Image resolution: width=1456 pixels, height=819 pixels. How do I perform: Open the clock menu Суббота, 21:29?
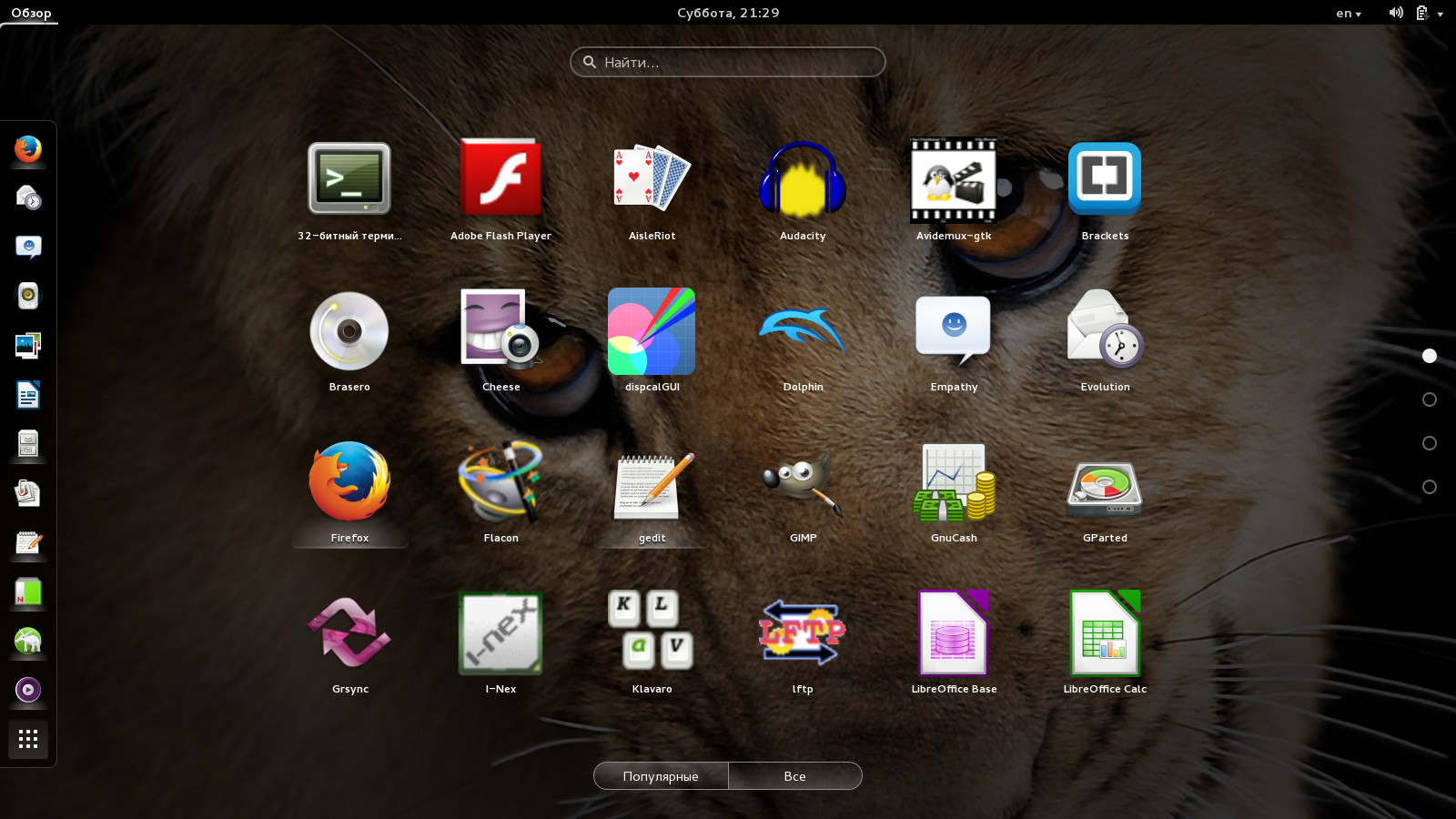point(728,13)
